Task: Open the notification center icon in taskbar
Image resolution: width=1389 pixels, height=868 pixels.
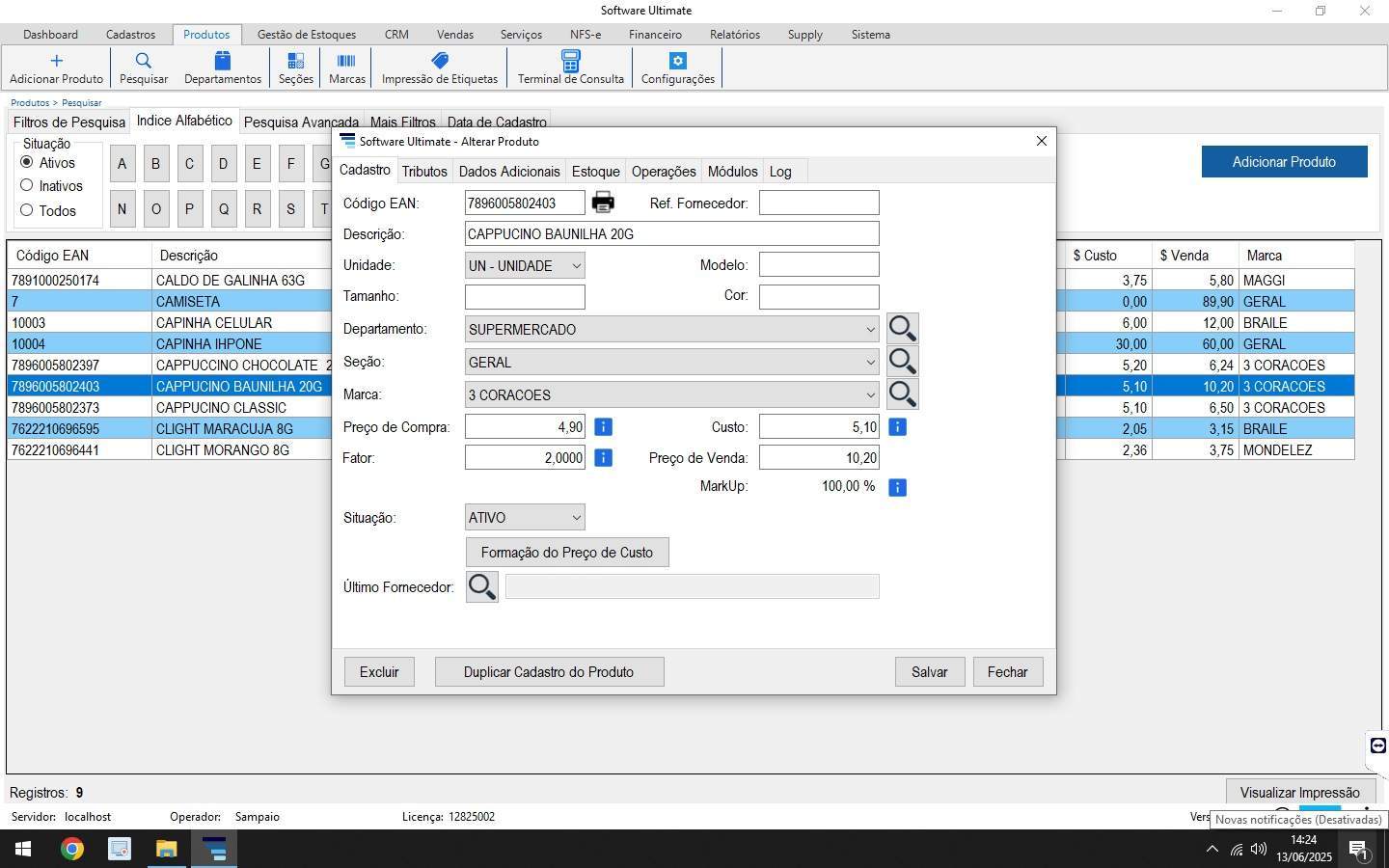Action: pos(1358,850)
